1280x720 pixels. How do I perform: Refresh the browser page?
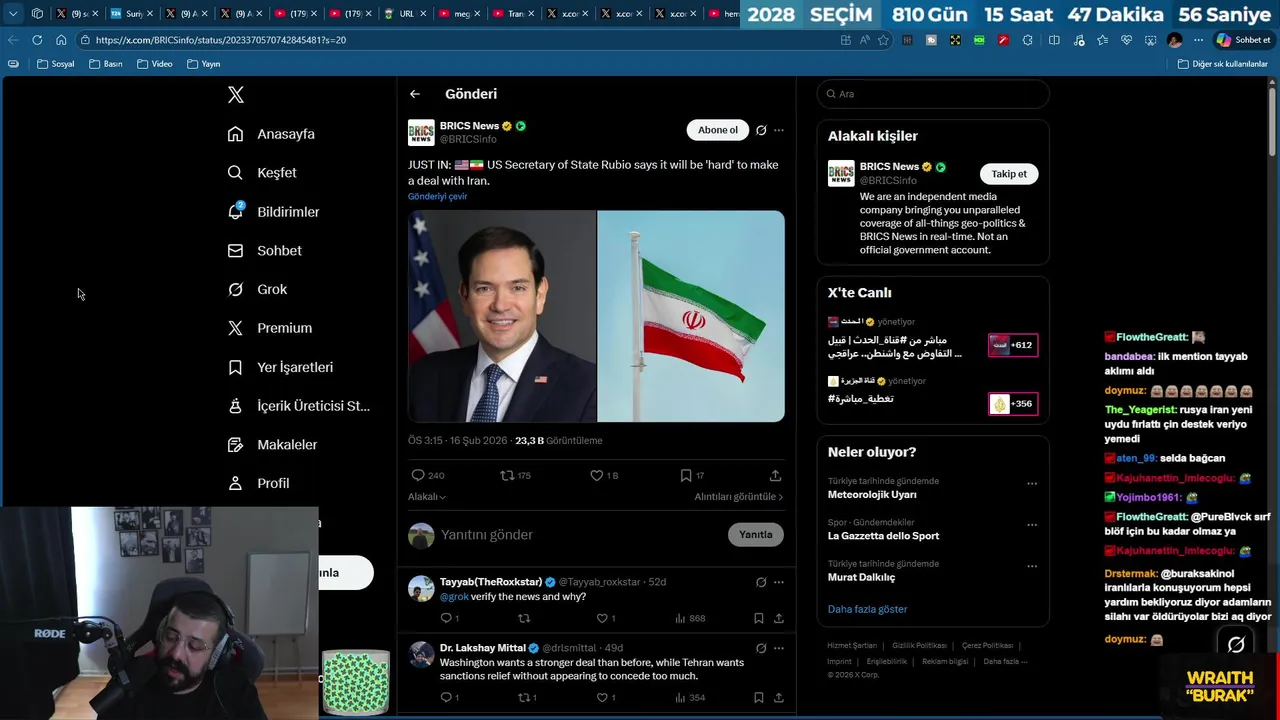[37, 40]
